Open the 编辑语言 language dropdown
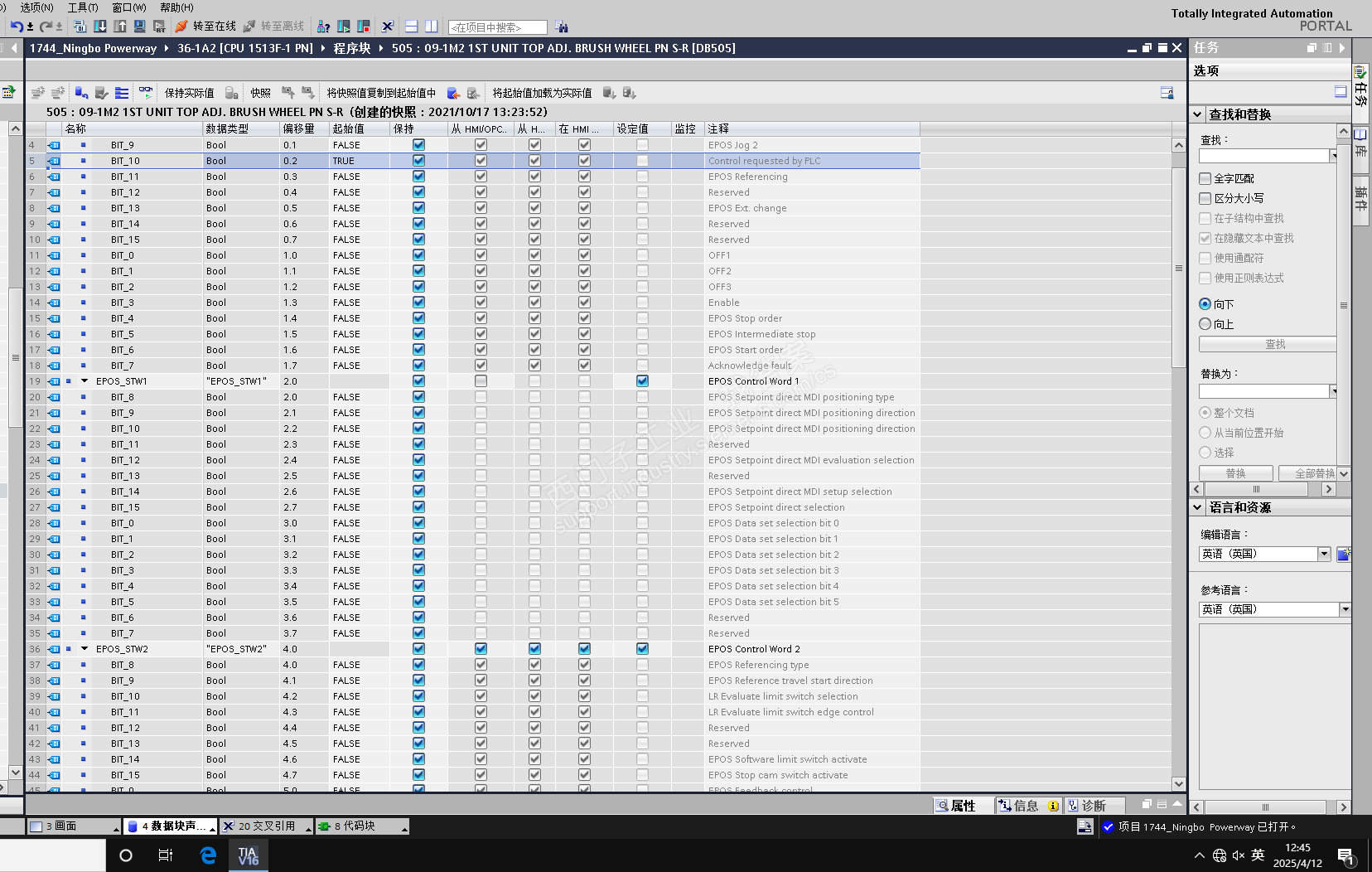This screenshot has width=1372, height=872. tap(1324, 554)
